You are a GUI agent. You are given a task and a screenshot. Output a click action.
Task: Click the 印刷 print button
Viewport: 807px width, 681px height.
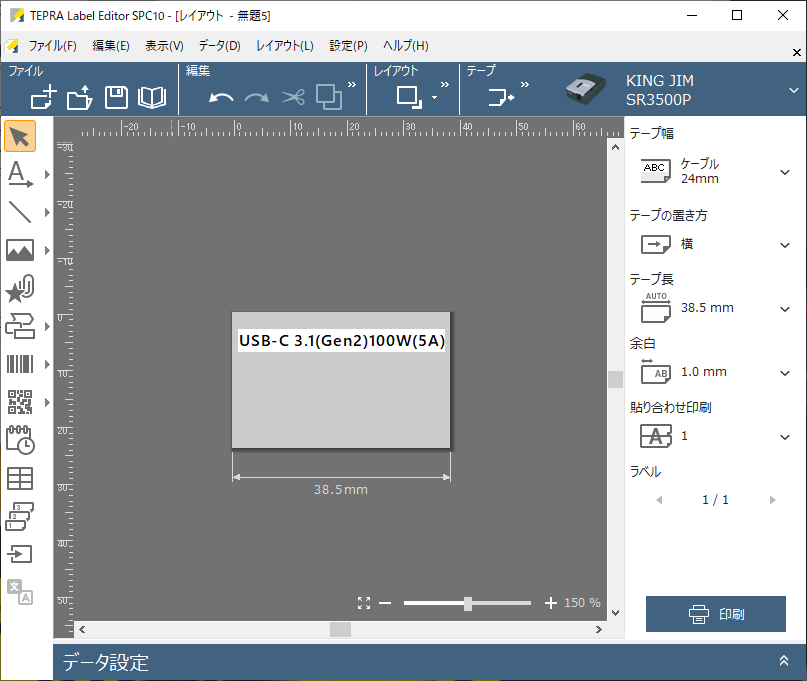pos(715,614)
